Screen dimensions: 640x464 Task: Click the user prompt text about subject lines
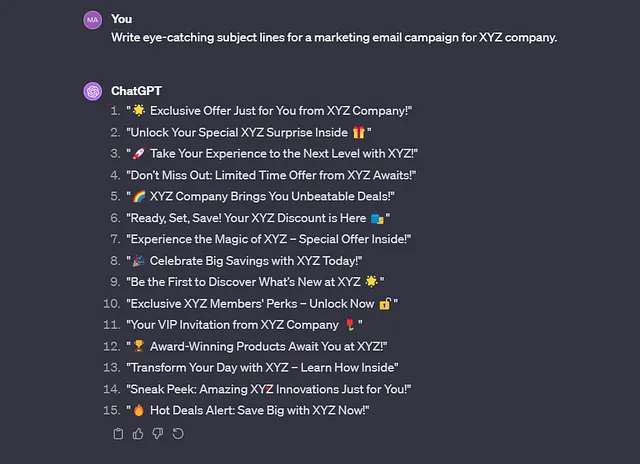334,38
